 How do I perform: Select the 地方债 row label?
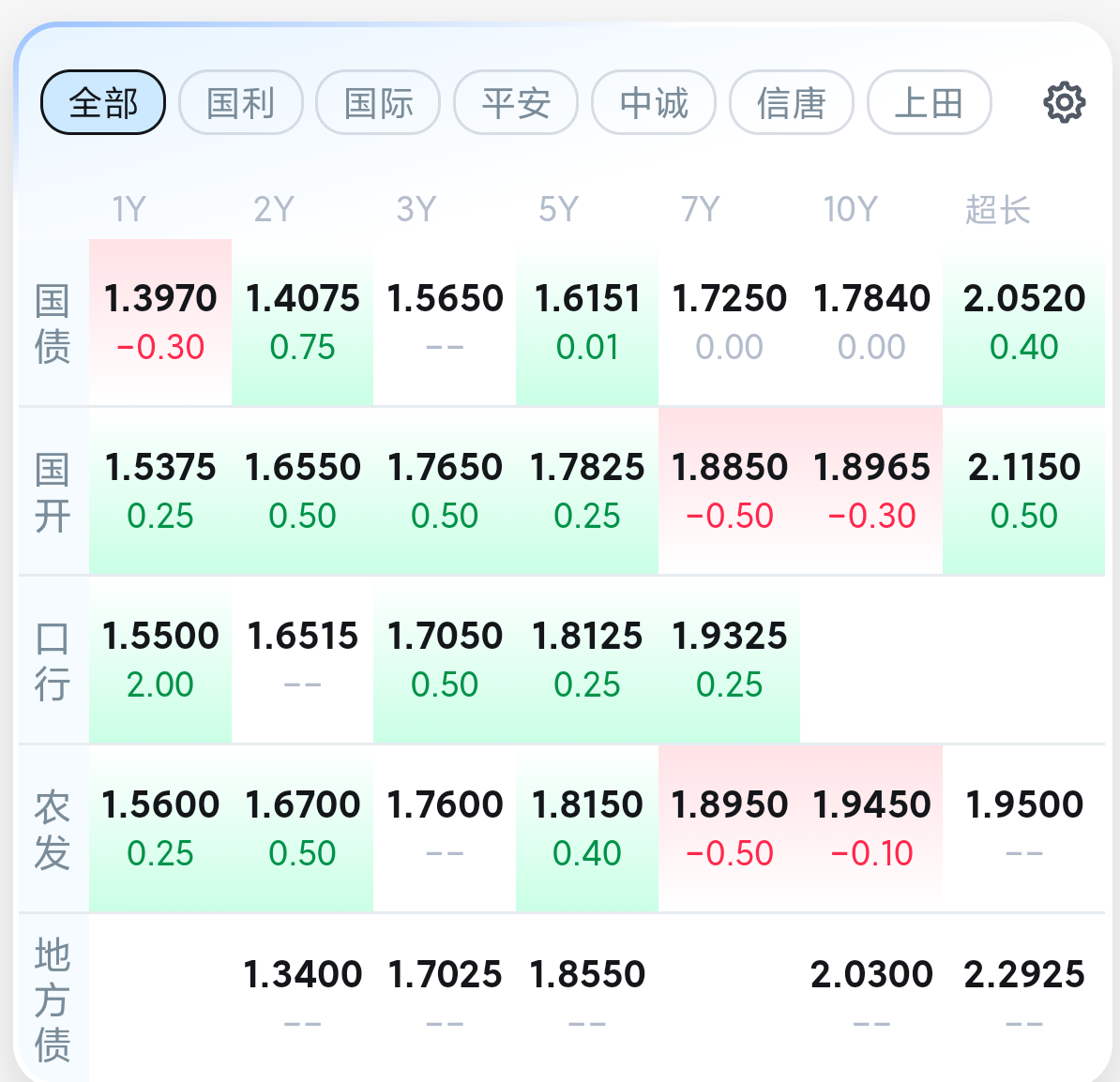53,999
